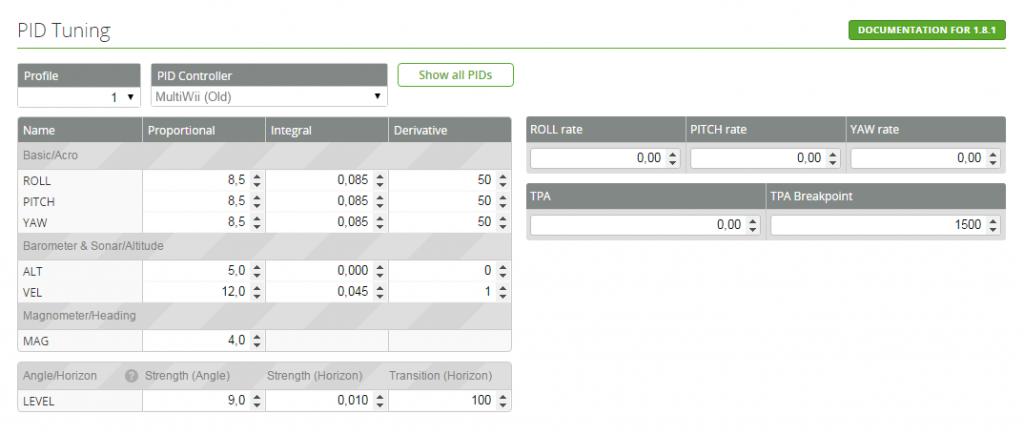Click the ROLL Proportional value field
The height and width of the screenshot is (435, 1024).
point(196,181)
